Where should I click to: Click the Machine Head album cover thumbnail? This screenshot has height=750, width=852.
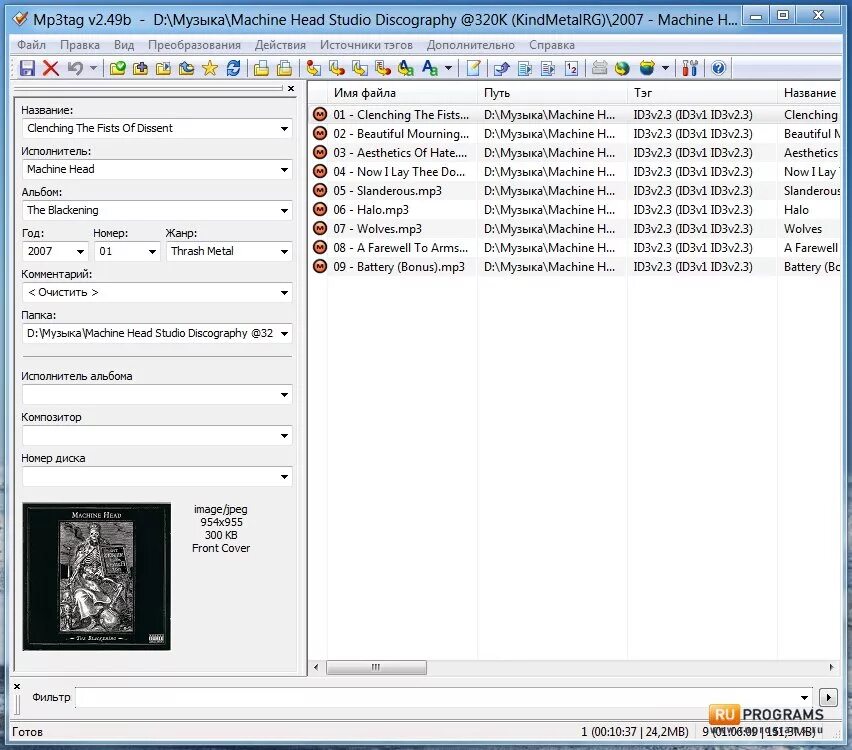point(95,575)
